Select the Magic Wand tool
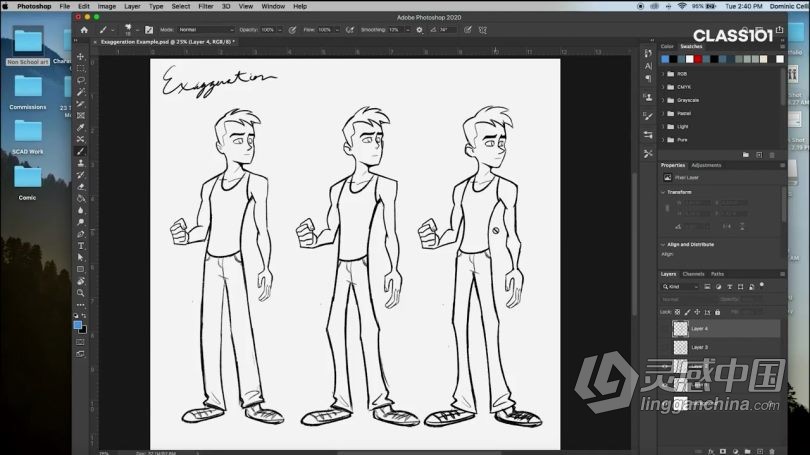Image resolution: width=810 pixels, height=455 pixels. pos(81,92)
